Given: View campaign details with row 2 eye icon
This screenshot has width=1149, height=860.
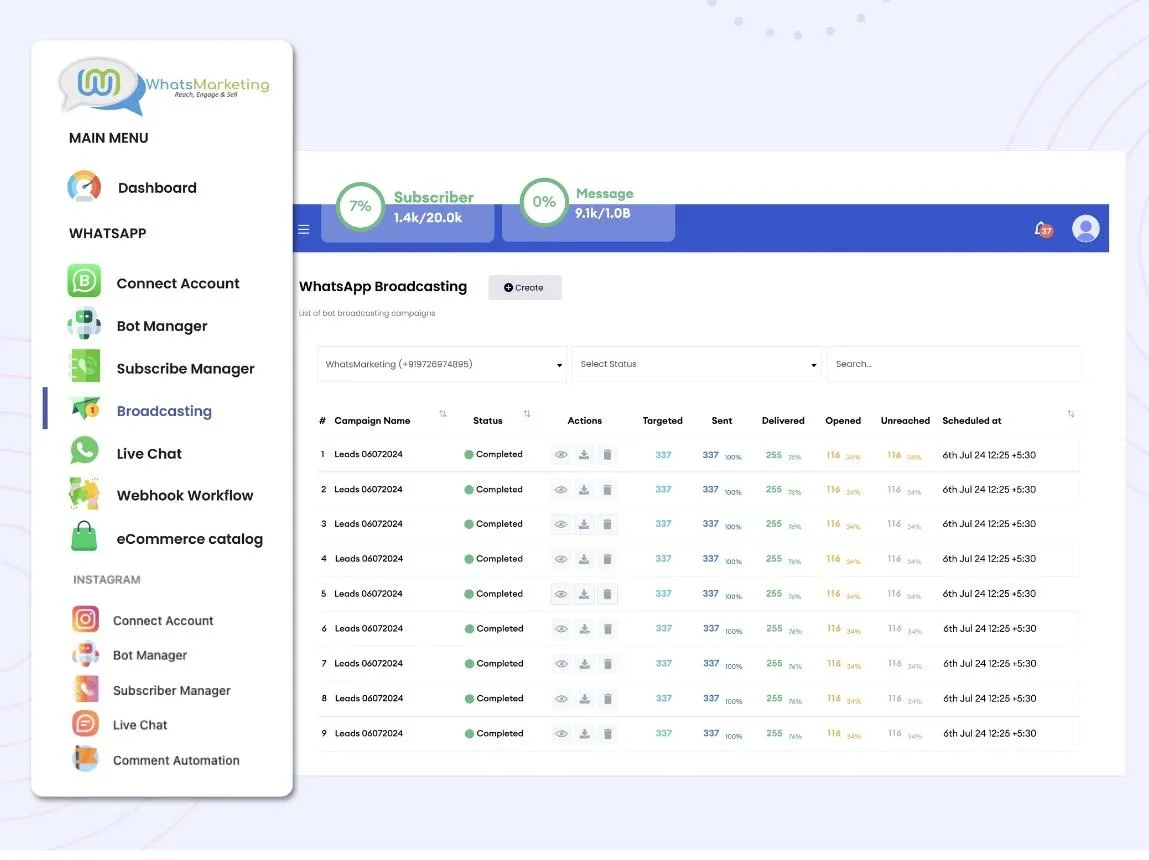Looking at the screenshot, I should (561, 490).
